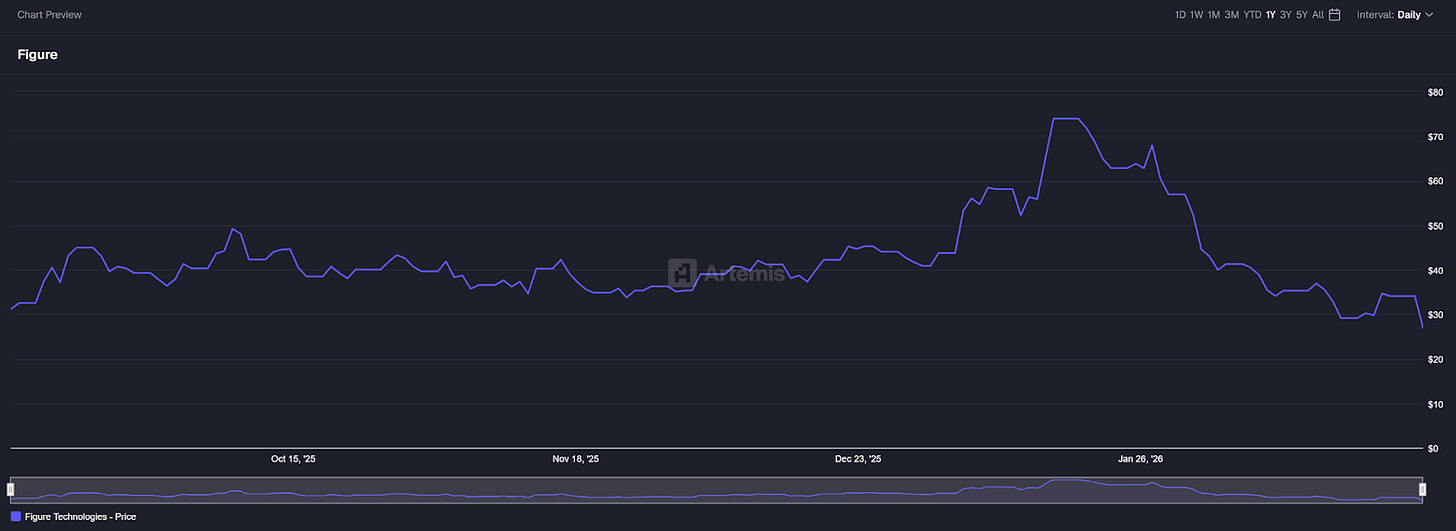
Task: Click the left range slider handle
Action: [11, 489]
